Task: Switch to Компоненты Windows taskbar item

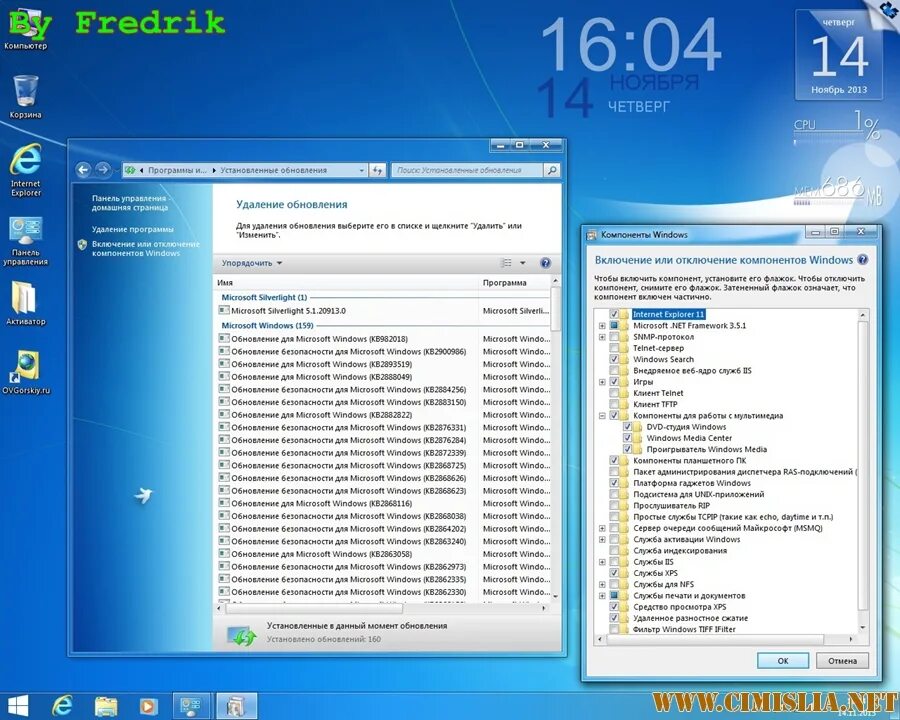Action: coord(236,706)
